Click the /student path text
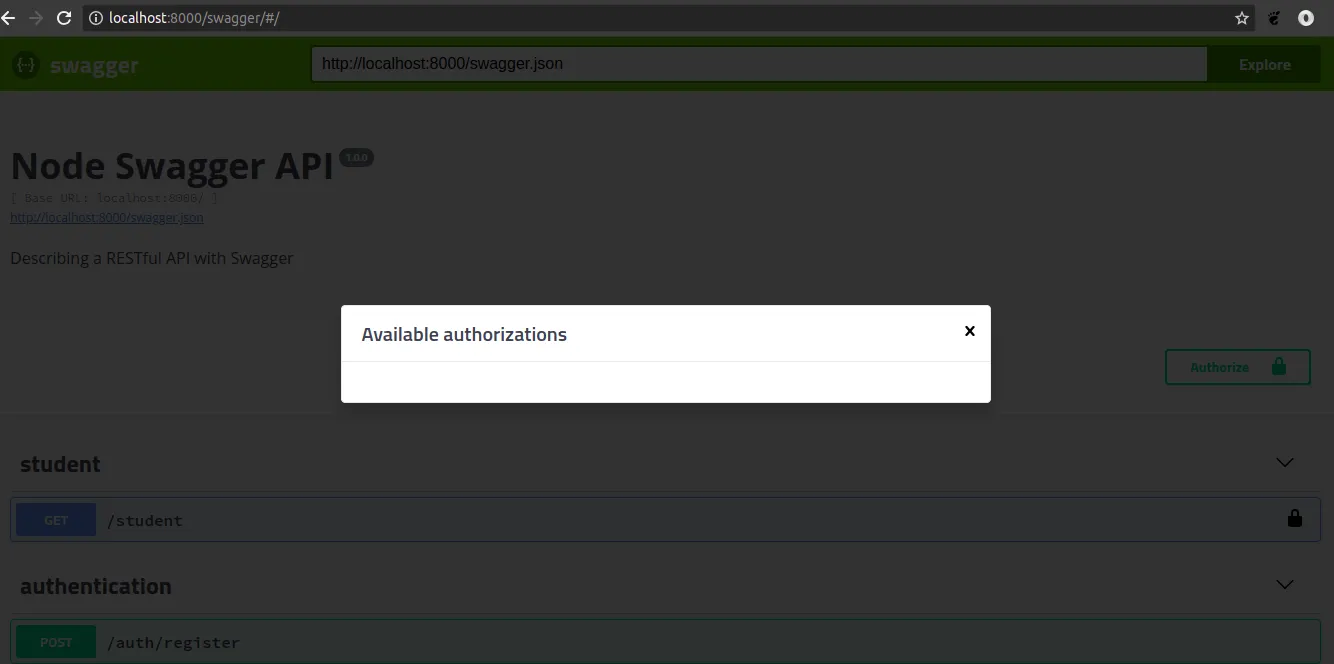Viewport: 1334px width, 664px height. click(x=145, y=520)
